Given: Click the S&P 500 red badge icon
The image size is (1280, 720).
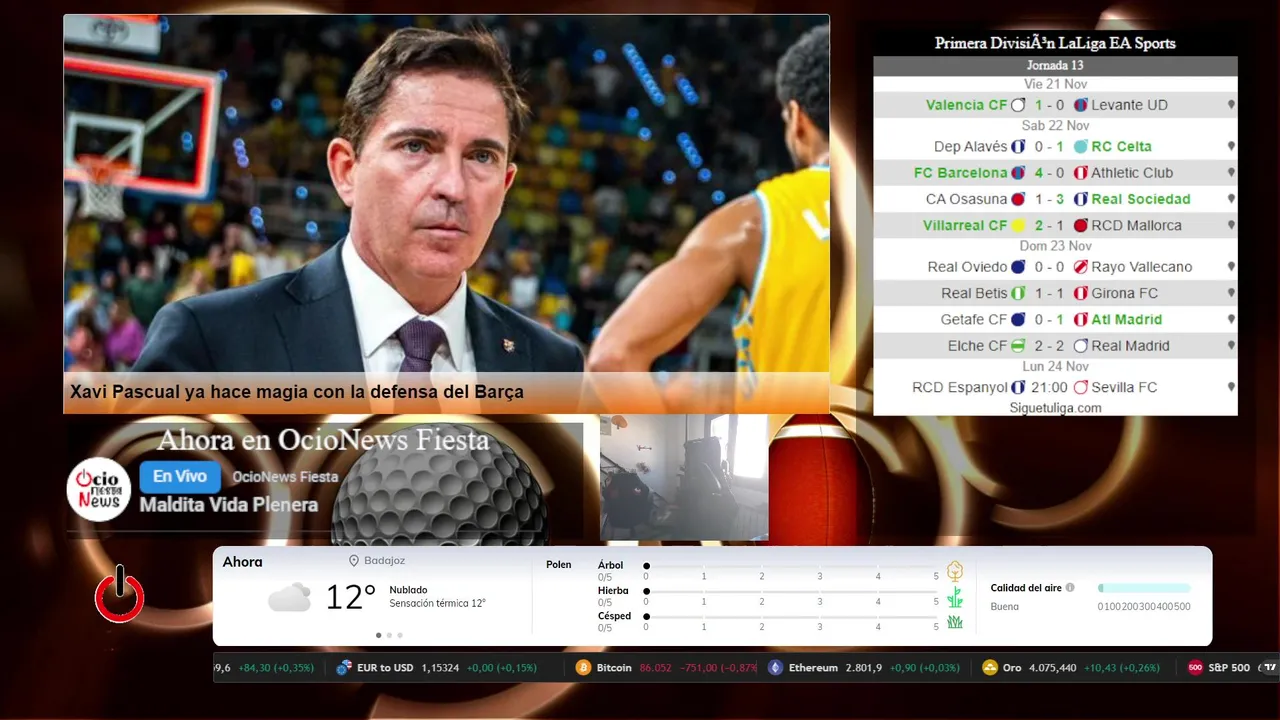Looking at the screenshot, I should coord(1195,668).
